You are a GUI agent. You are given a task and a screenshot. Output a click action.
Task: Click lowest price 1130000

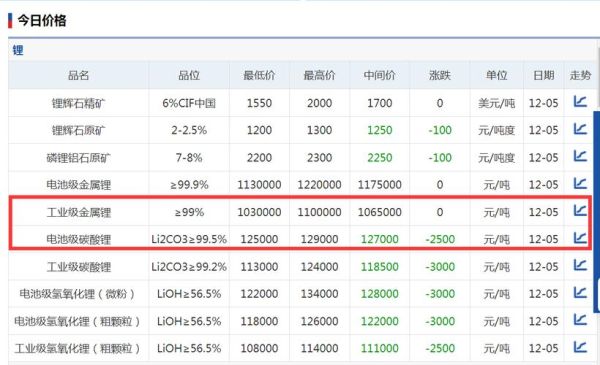(259, 185)
